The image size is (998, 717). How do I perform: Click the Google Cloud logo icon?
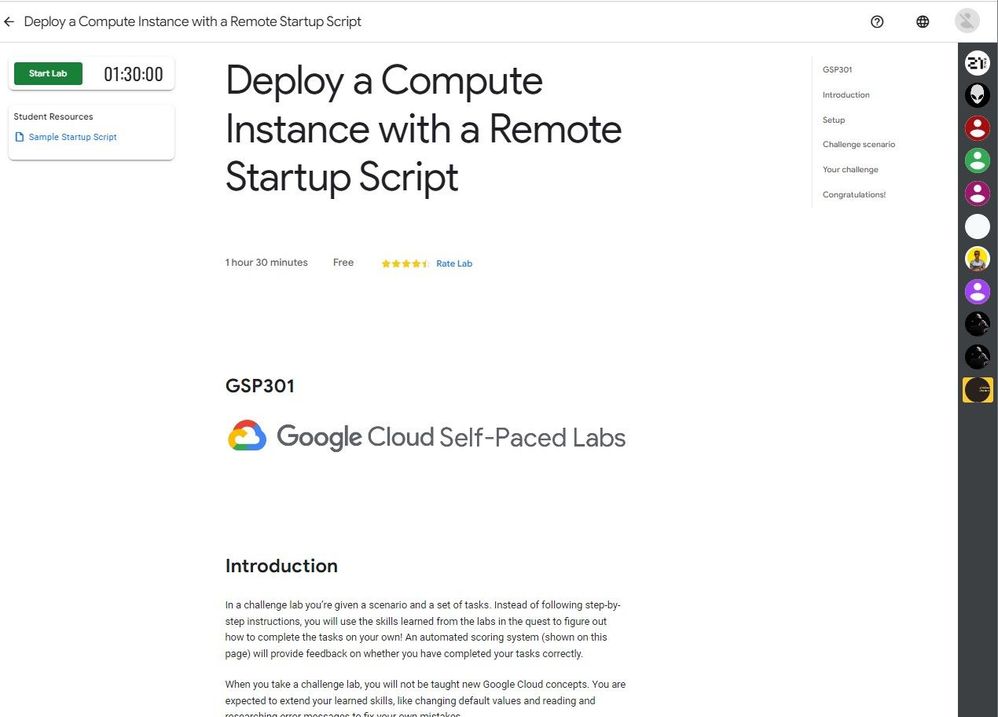pos(247,436)
